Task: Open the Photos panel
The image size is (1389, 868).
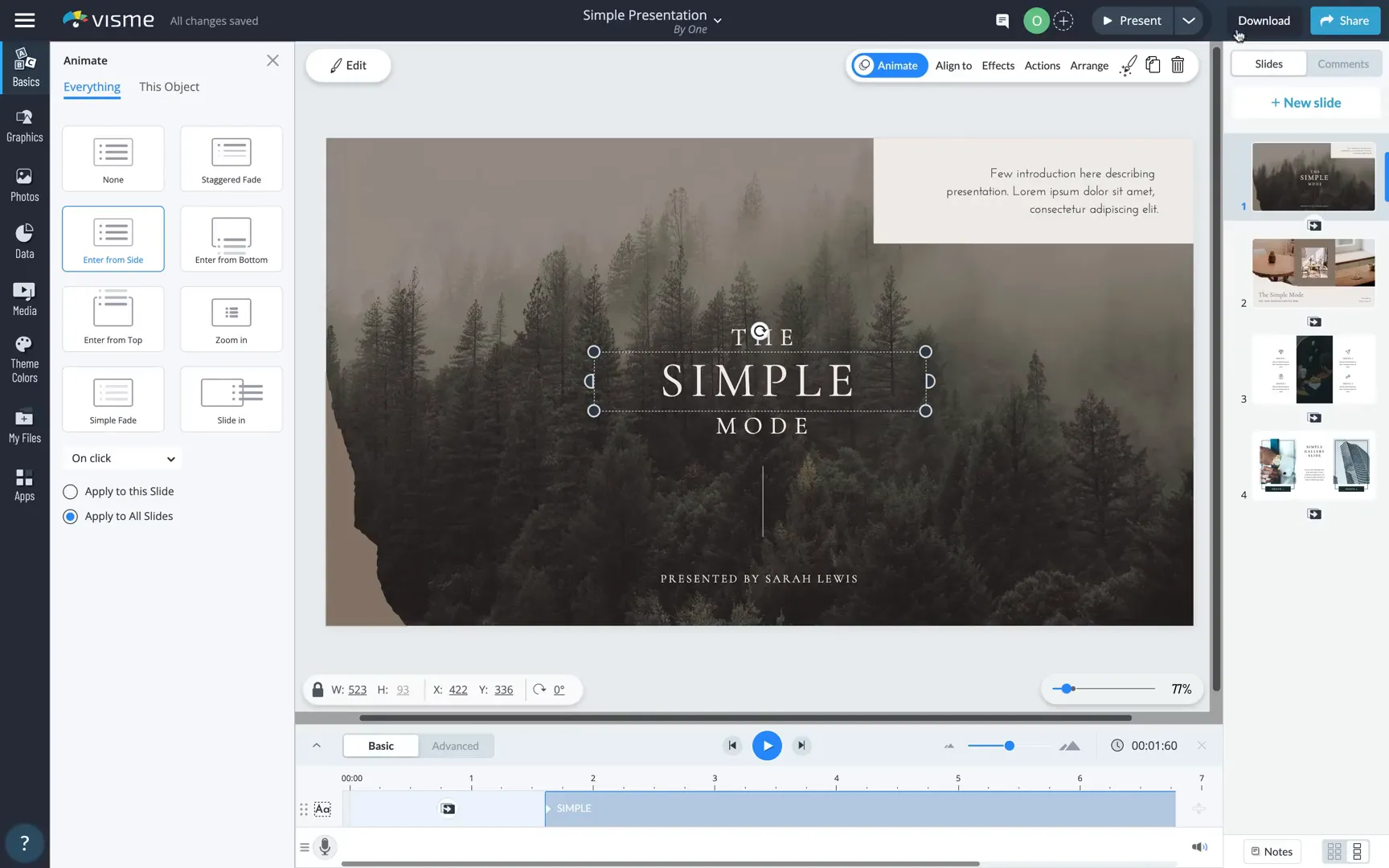Action: click(24, 185)
